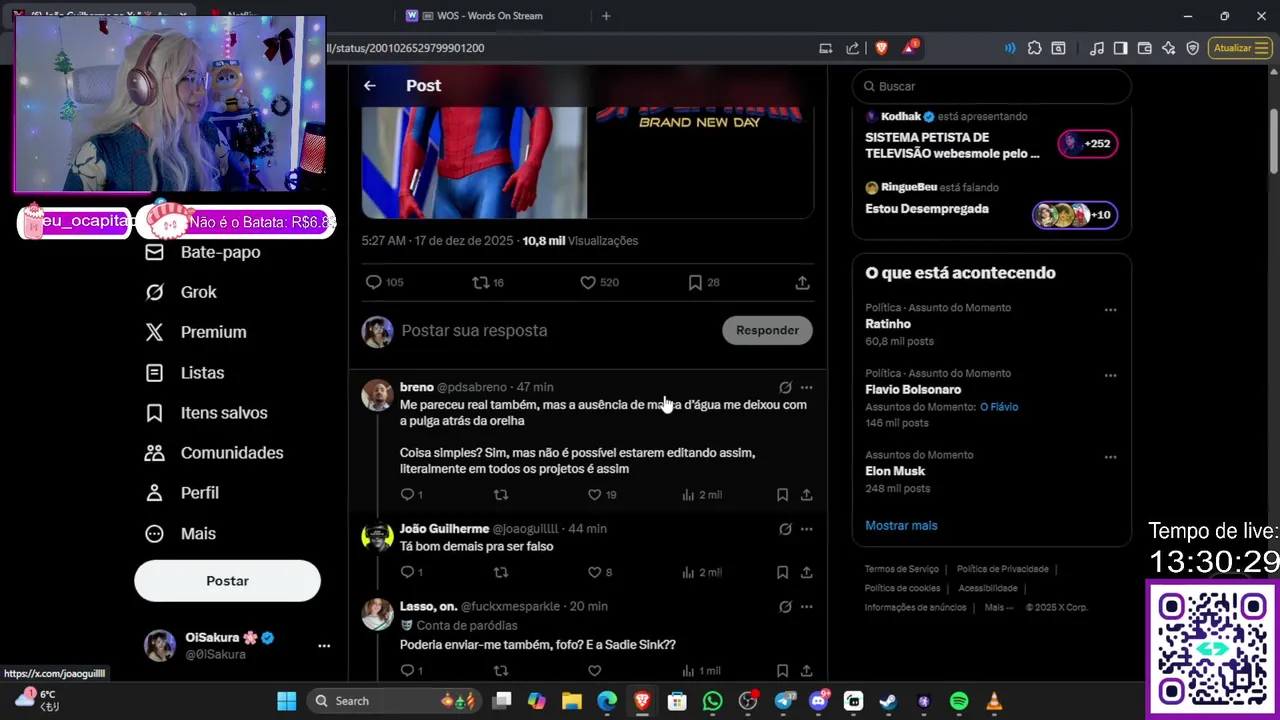Click the Postar button
Screen dimensions: 1280x720
tap(227, 581)
